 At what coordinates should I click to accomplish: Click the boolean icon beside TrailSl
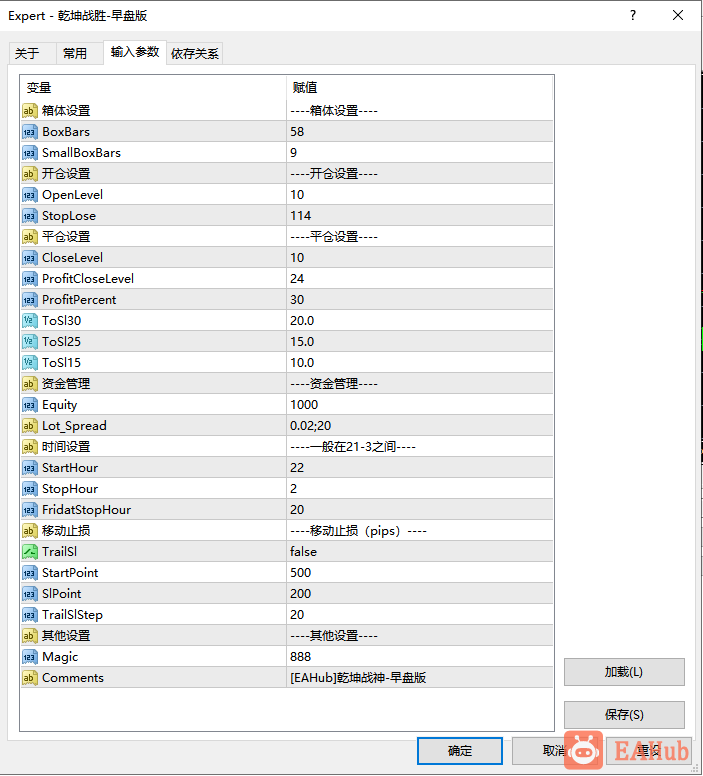[x=30, y=552]
